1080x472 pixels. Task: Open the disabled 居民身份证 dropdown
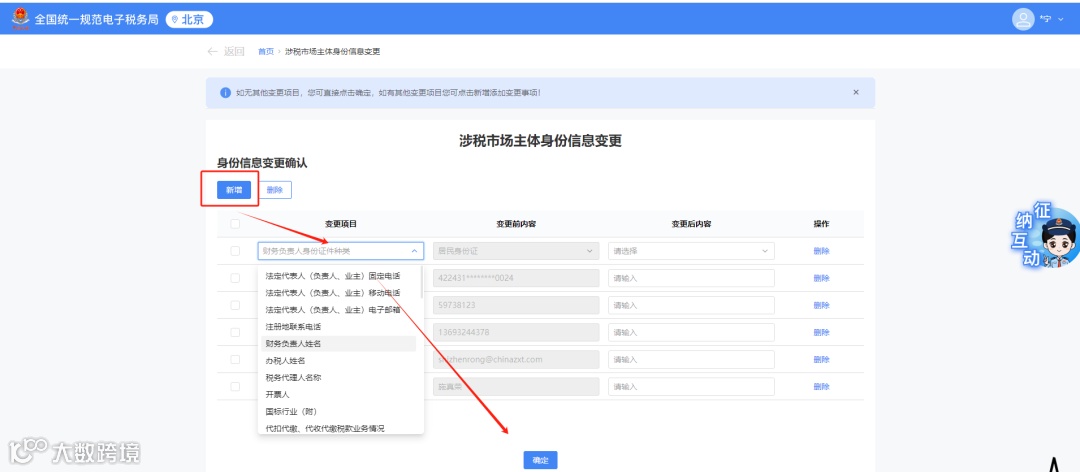tap(516, 251)
